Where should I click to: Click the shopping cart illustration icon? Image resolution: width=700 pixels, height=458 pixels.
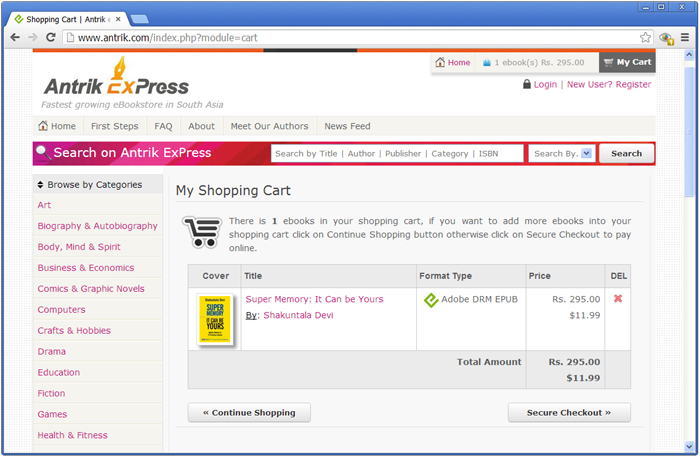pyautogui.click(x=202, y=231)
